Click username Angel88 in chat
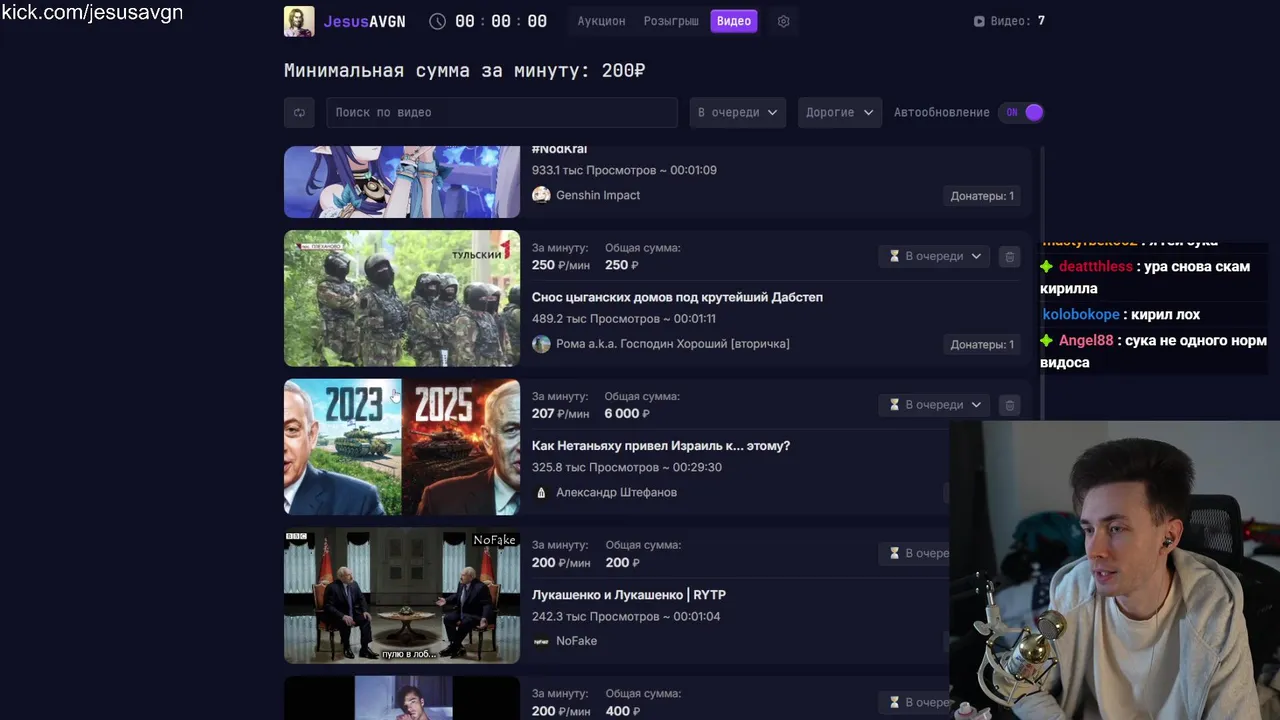 click(x=1086, y=341)
